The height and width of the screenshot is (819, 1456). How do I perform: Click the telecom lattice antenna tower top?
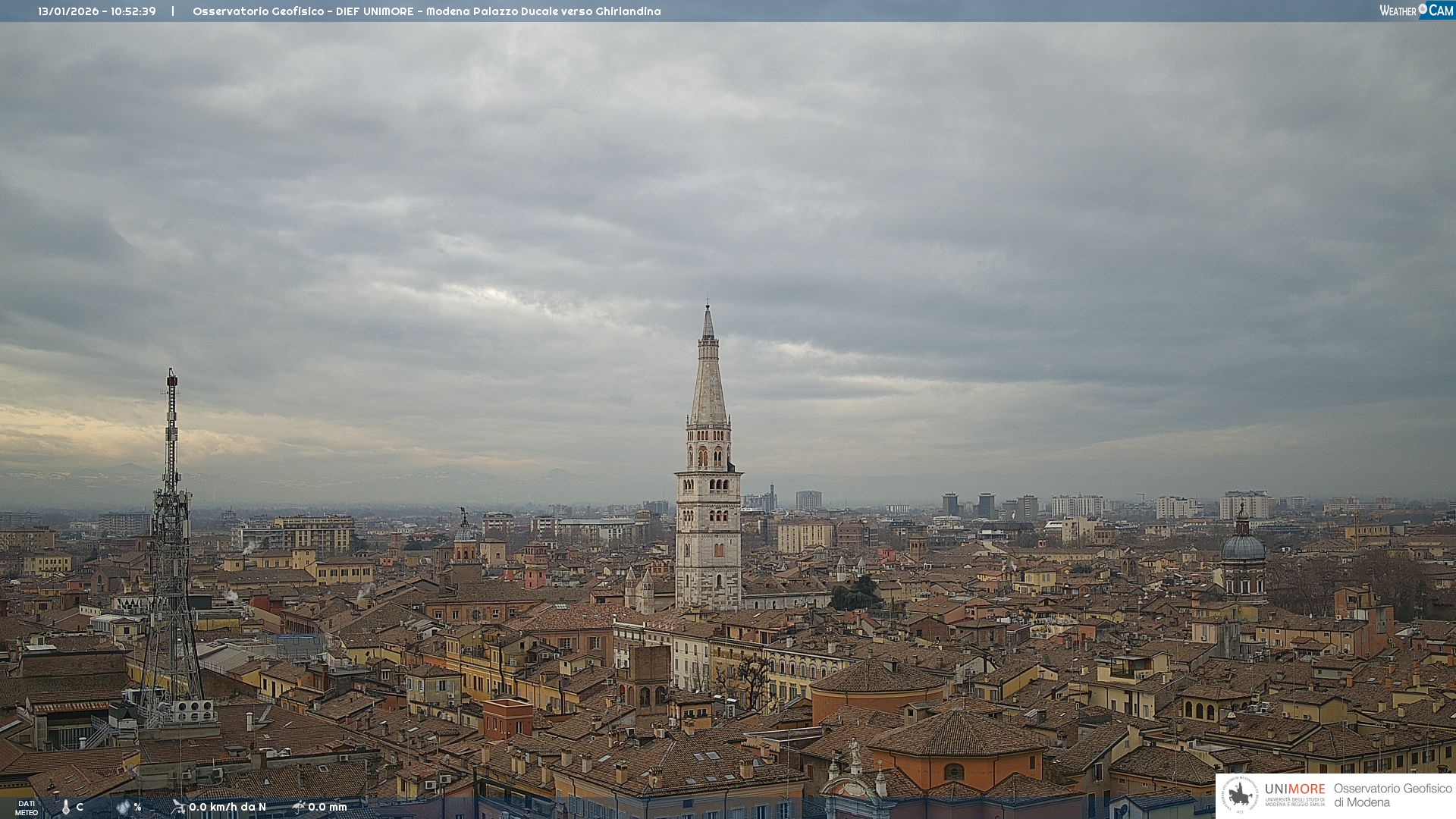point(172,377)
